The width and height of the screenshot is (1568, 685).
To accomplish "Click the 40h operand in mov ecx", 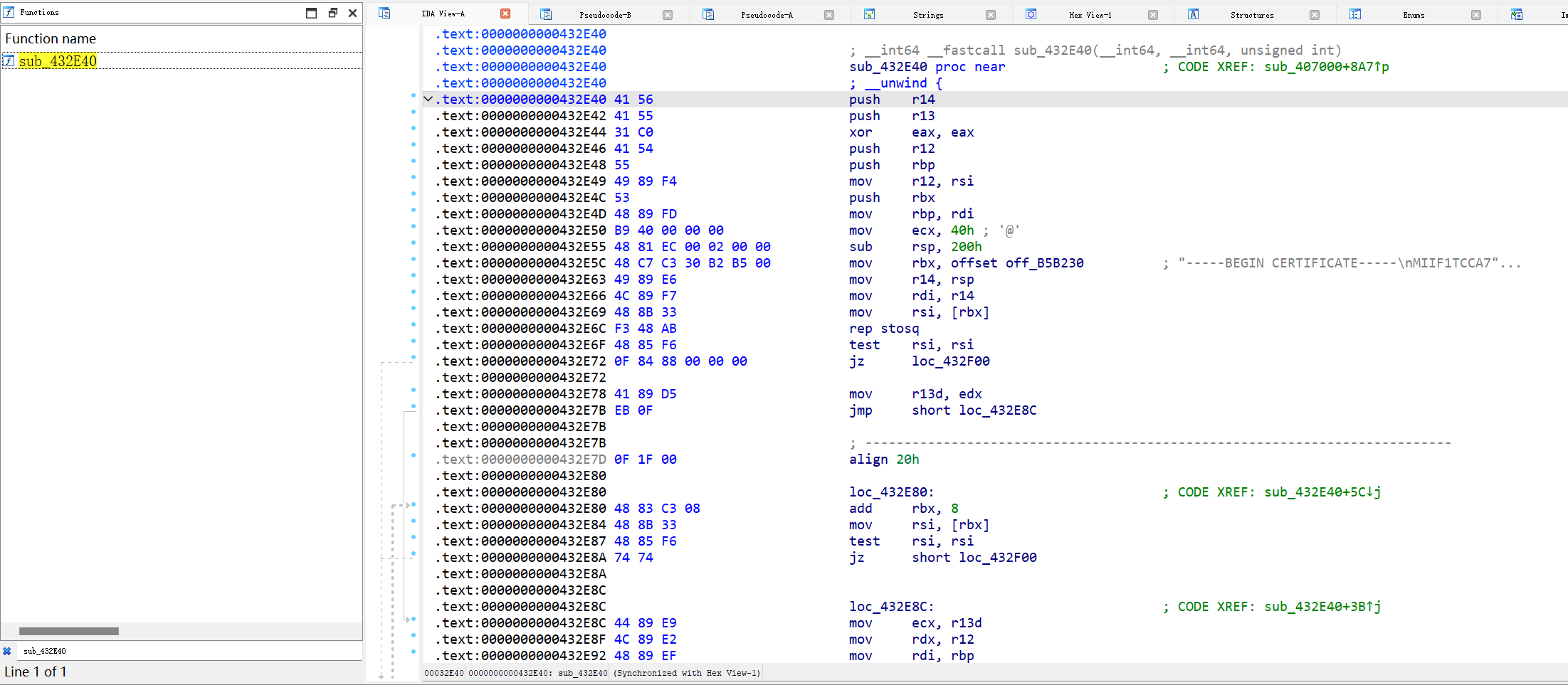I will [x=962, y=230].
